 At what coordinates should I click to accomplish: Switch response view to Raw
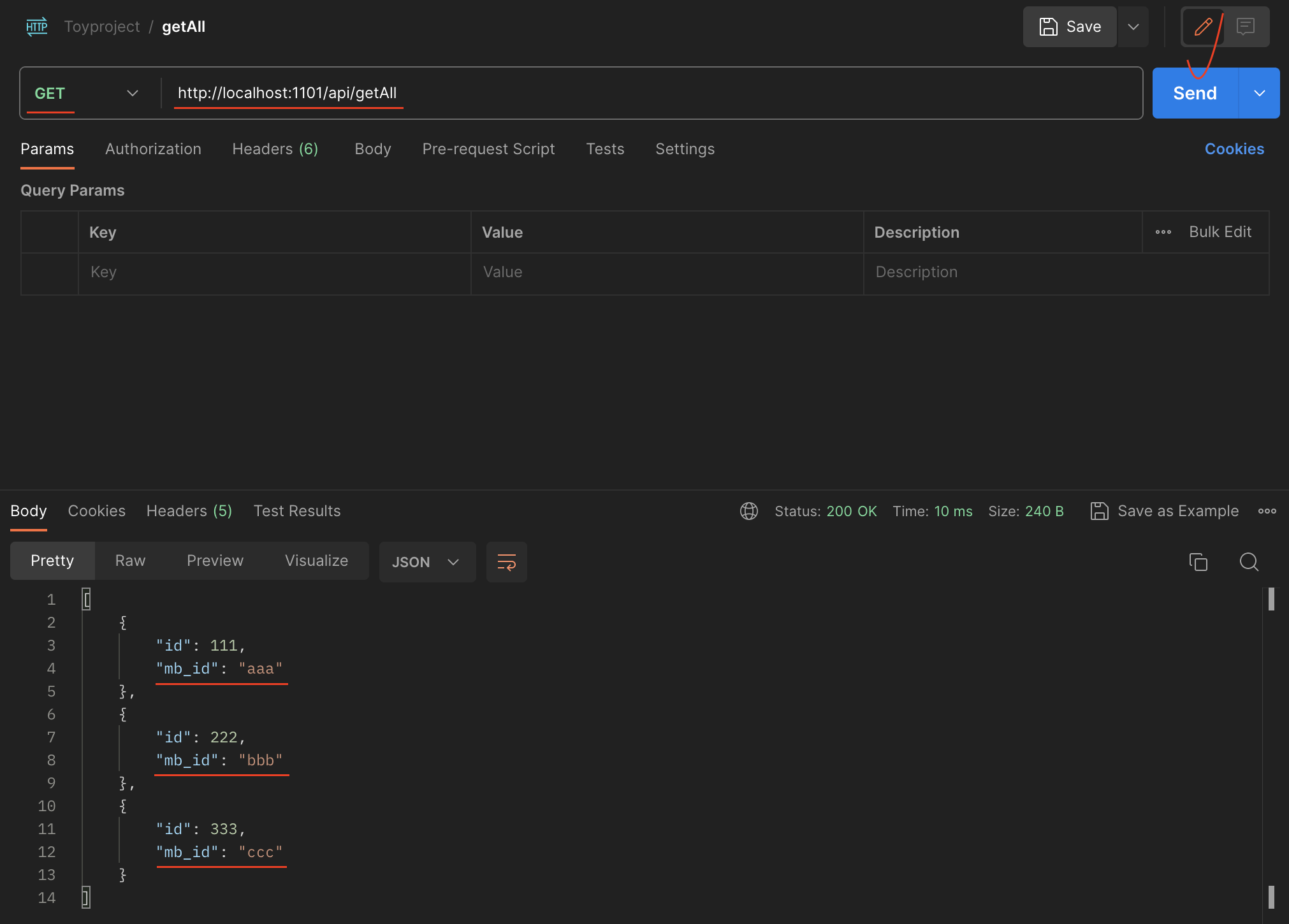click(x=130, y=561)
